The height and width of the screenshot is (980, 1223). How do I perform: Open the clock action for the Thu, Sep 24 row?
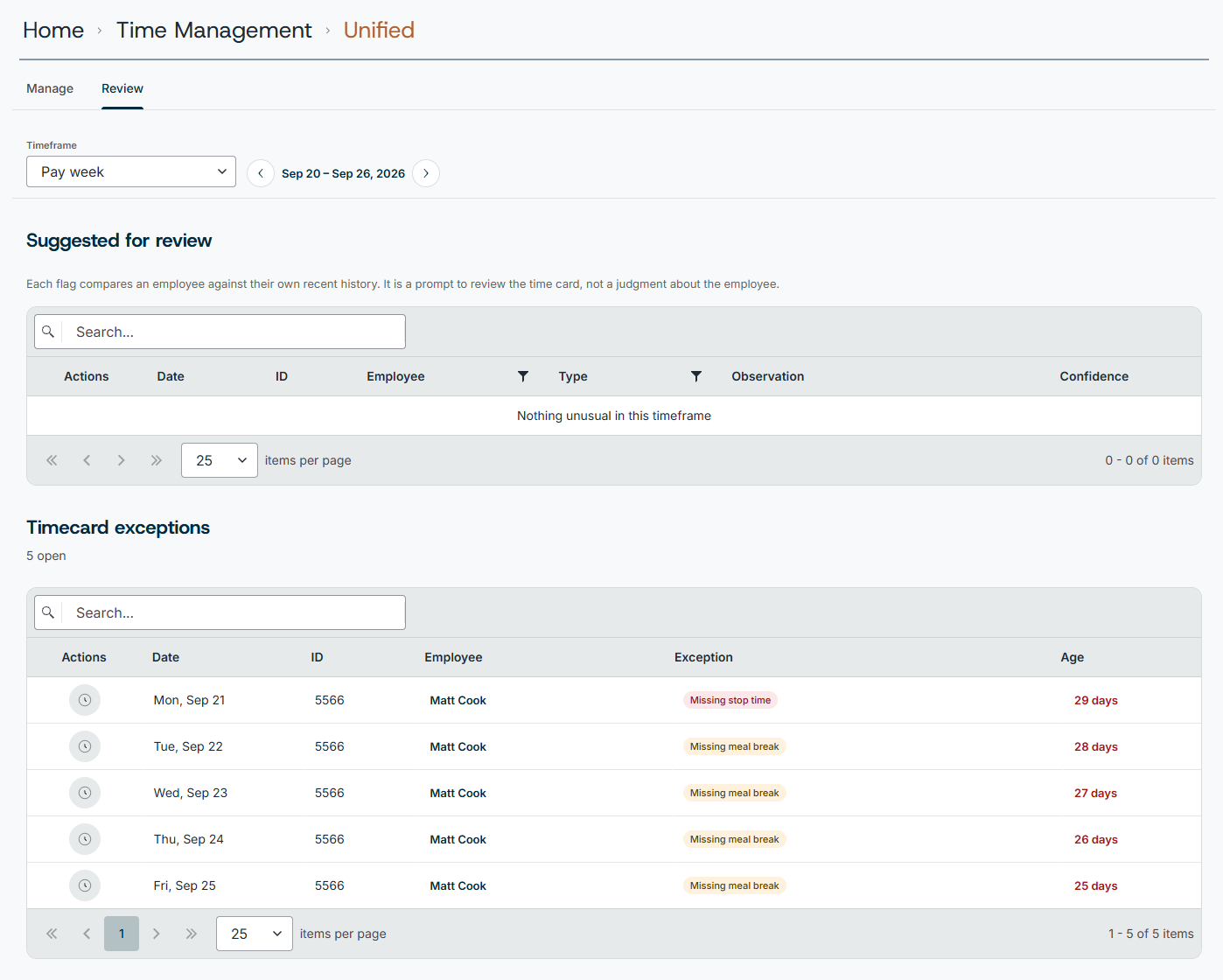(85, 839)
